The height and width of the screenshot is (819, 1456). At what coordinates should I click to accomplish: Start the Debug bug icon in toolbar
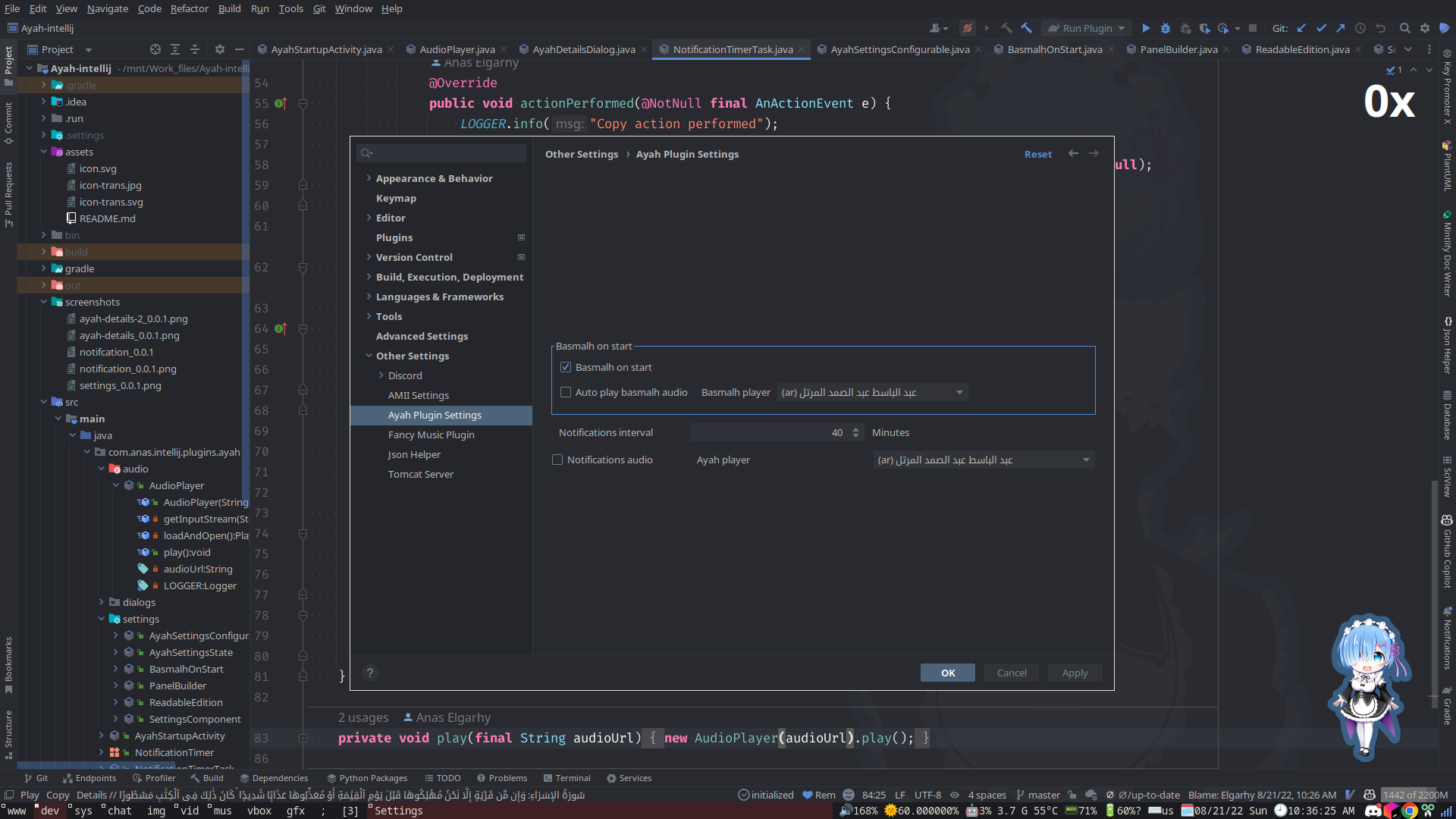tap(1166, 28)
